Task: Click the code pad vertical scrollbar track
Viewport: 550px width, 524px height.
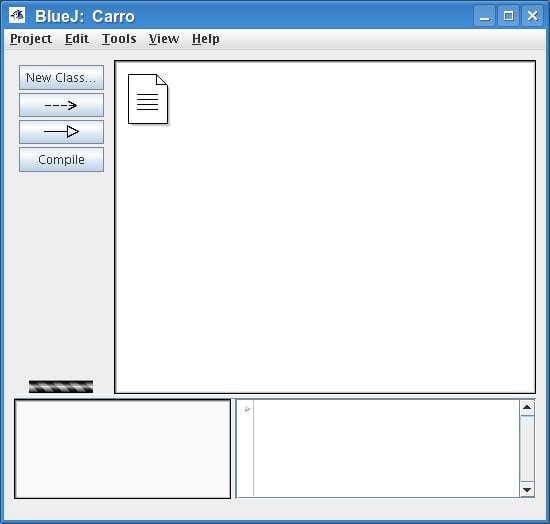Action: [527, 449]
